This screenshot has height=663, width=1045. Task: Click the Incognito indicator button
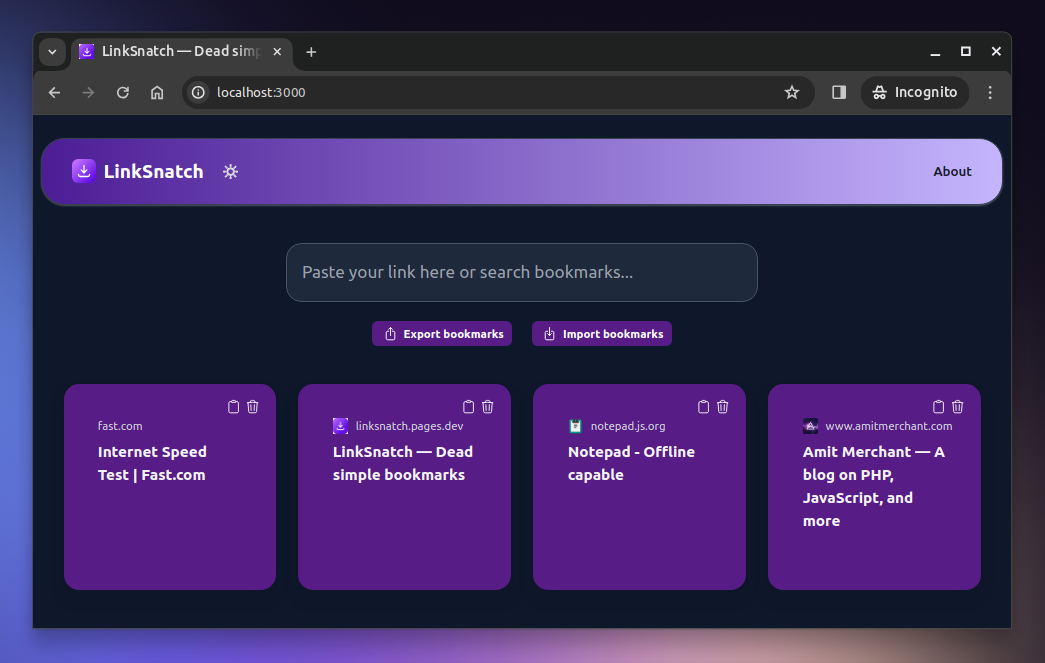915,93
